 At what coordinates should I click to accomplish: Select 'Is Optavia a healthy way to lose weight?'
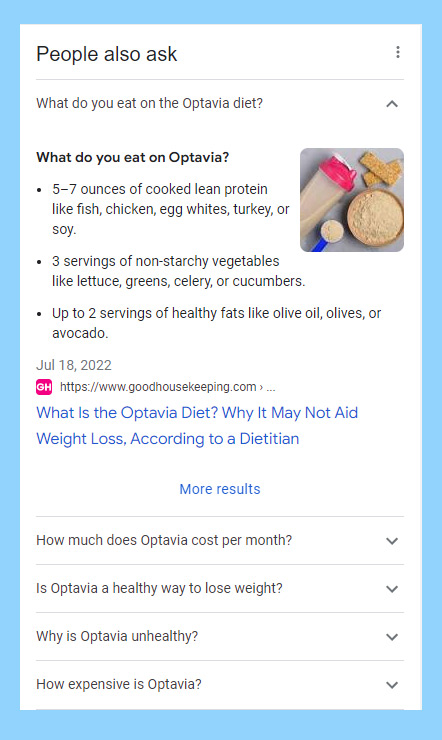coord(159,589)
